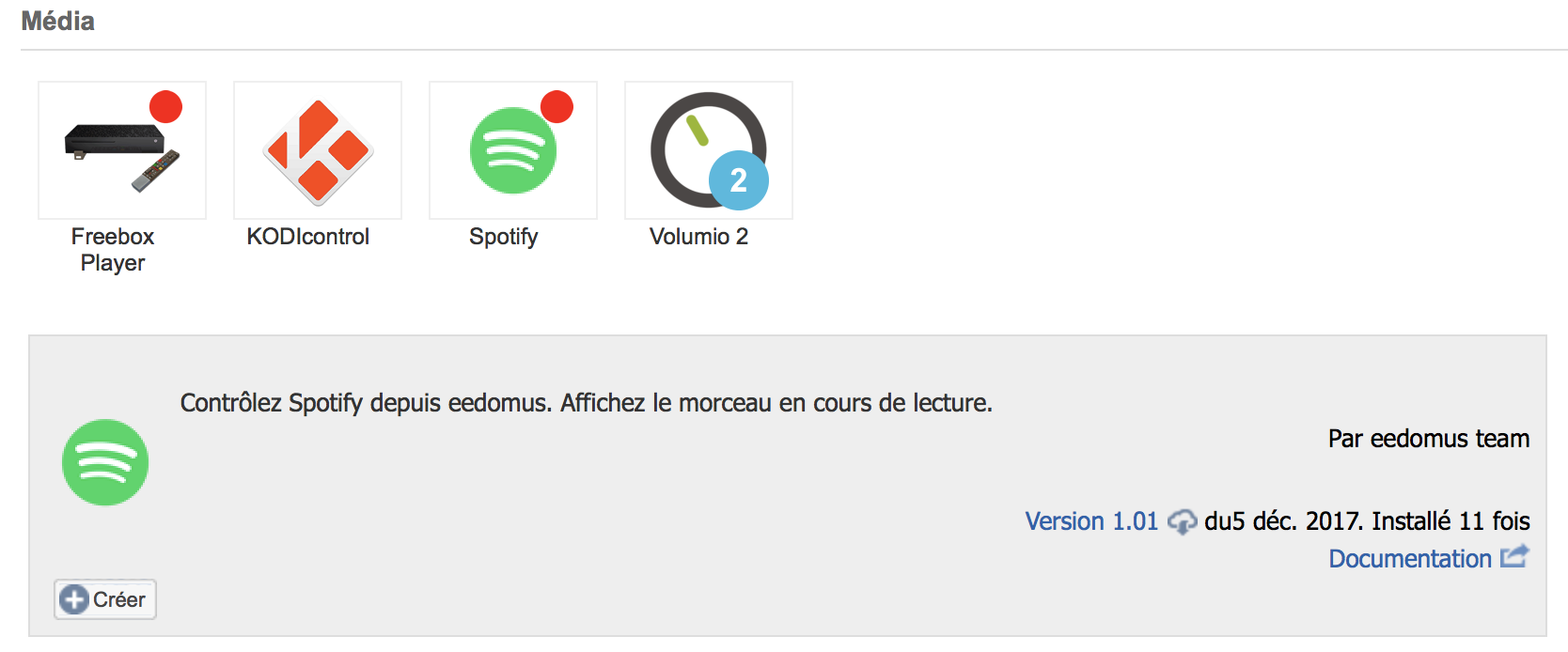The width and height of the screenshot is (1568, 652).
Task: Click red notification dot on Spotify tile
Action: (557, 107)
